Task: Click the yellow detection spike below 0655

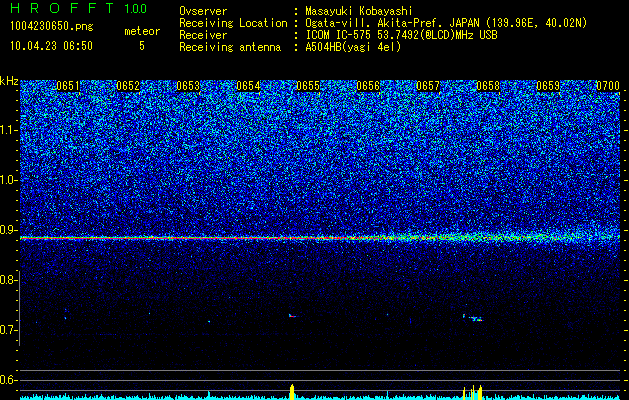Action: point(292,392)
